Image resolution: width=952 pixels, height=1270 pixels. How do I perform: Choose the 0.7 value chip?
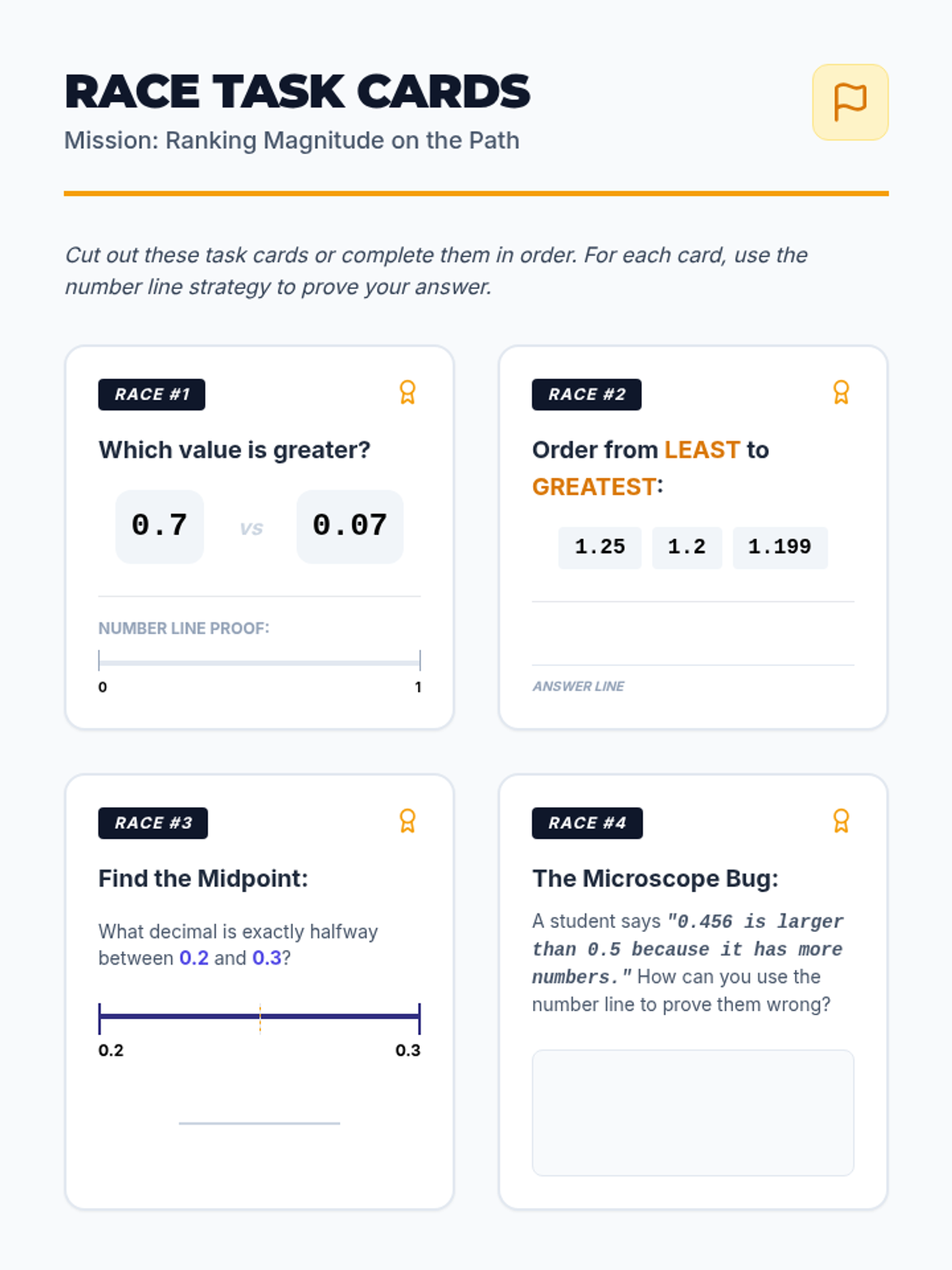click(159, 526)
